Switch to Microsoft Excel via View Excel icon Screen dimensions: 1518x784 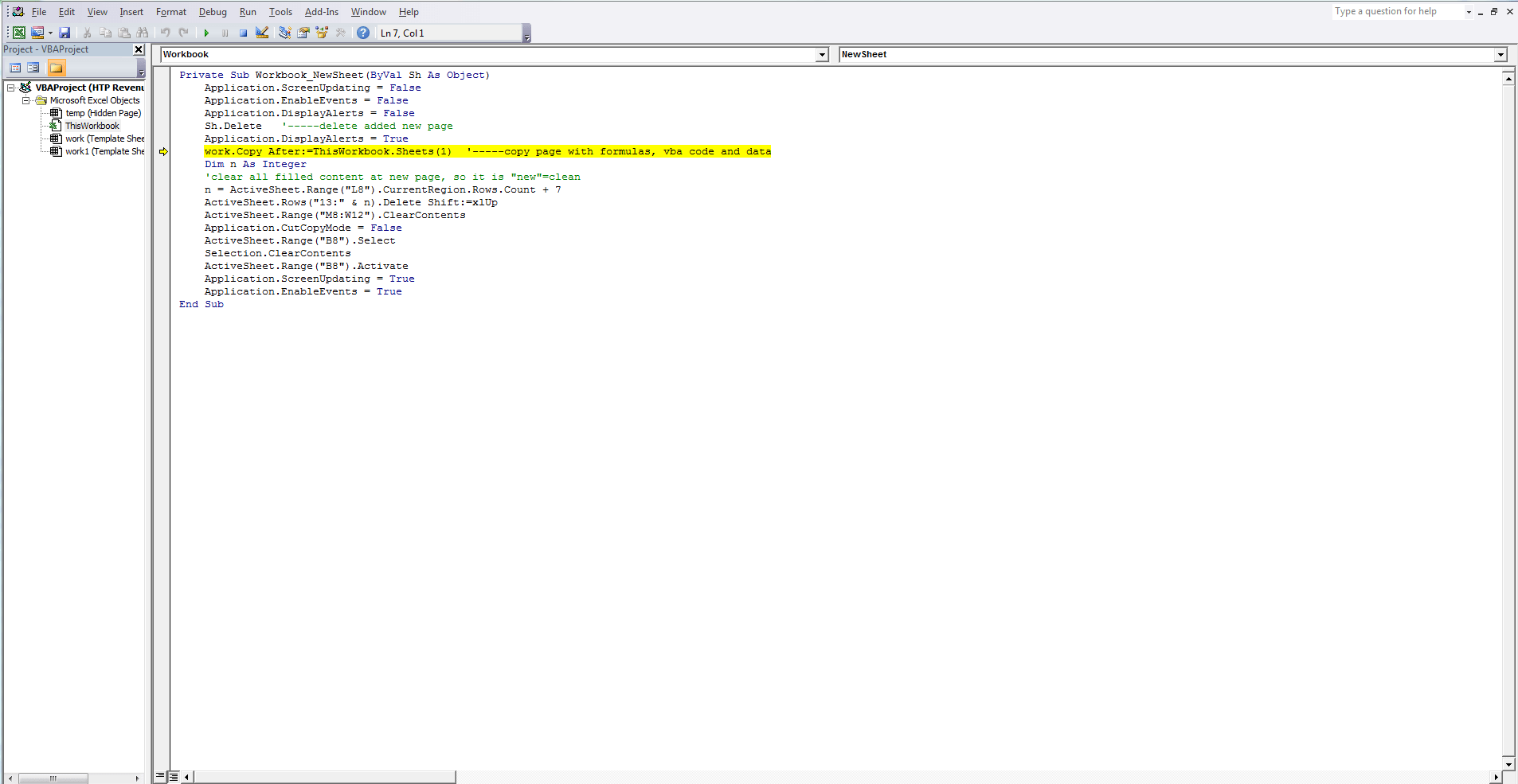[18, 33]
